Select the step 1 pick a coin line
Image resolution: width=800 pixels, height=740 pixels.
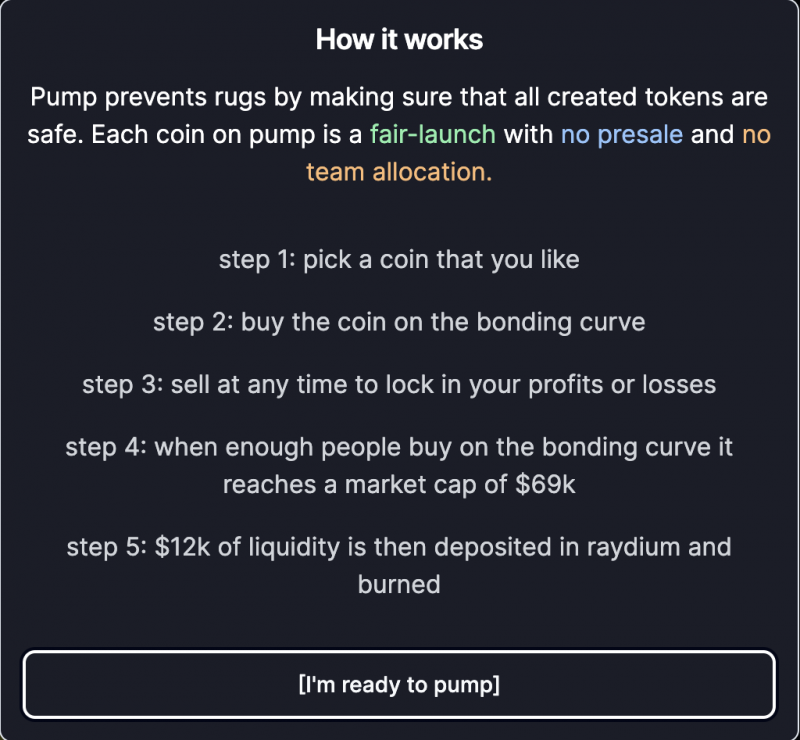pos(399,259)
